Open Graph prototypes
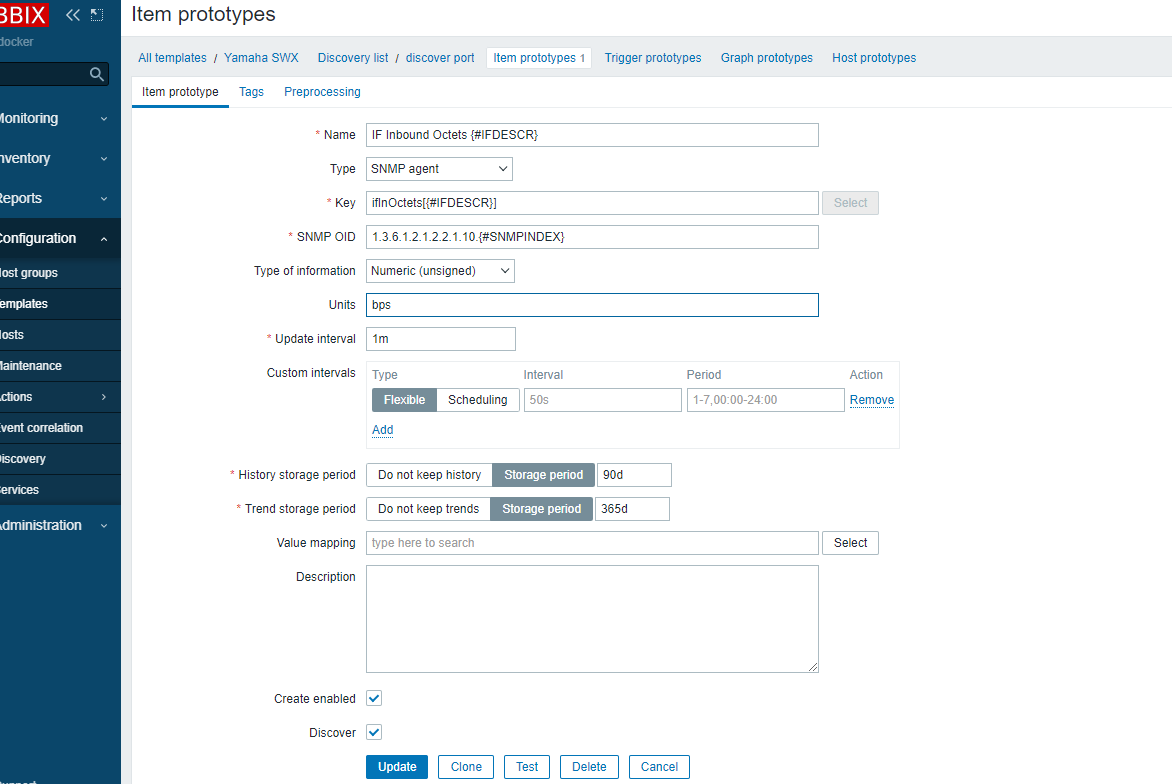 click(766, 58)
